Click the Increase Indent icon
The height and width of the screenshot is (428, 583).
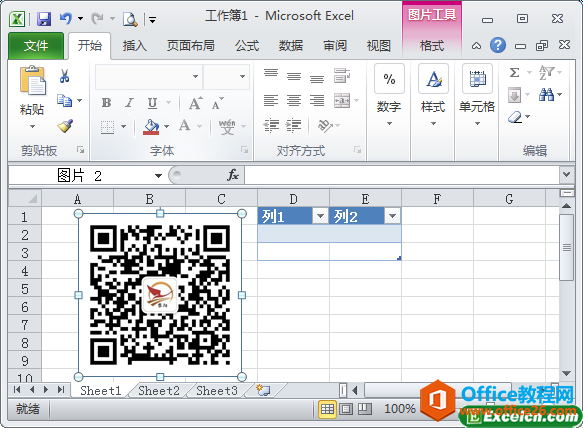(294, 126)
